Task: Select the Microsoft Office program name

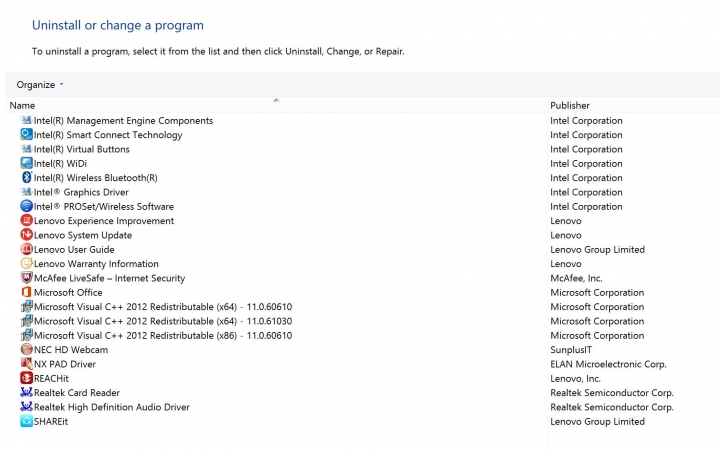Action: [x=68, y=292]
